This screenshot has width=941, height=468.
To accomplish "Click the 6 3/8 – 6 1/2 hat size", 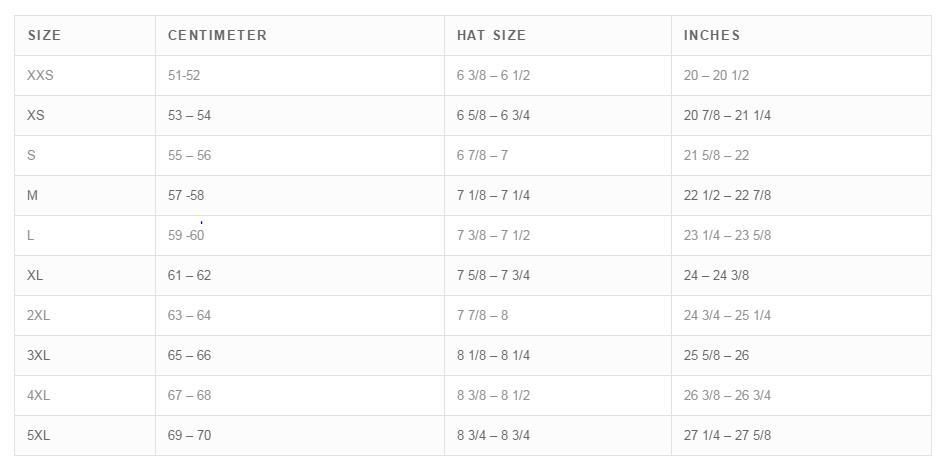I will [493, 76].
